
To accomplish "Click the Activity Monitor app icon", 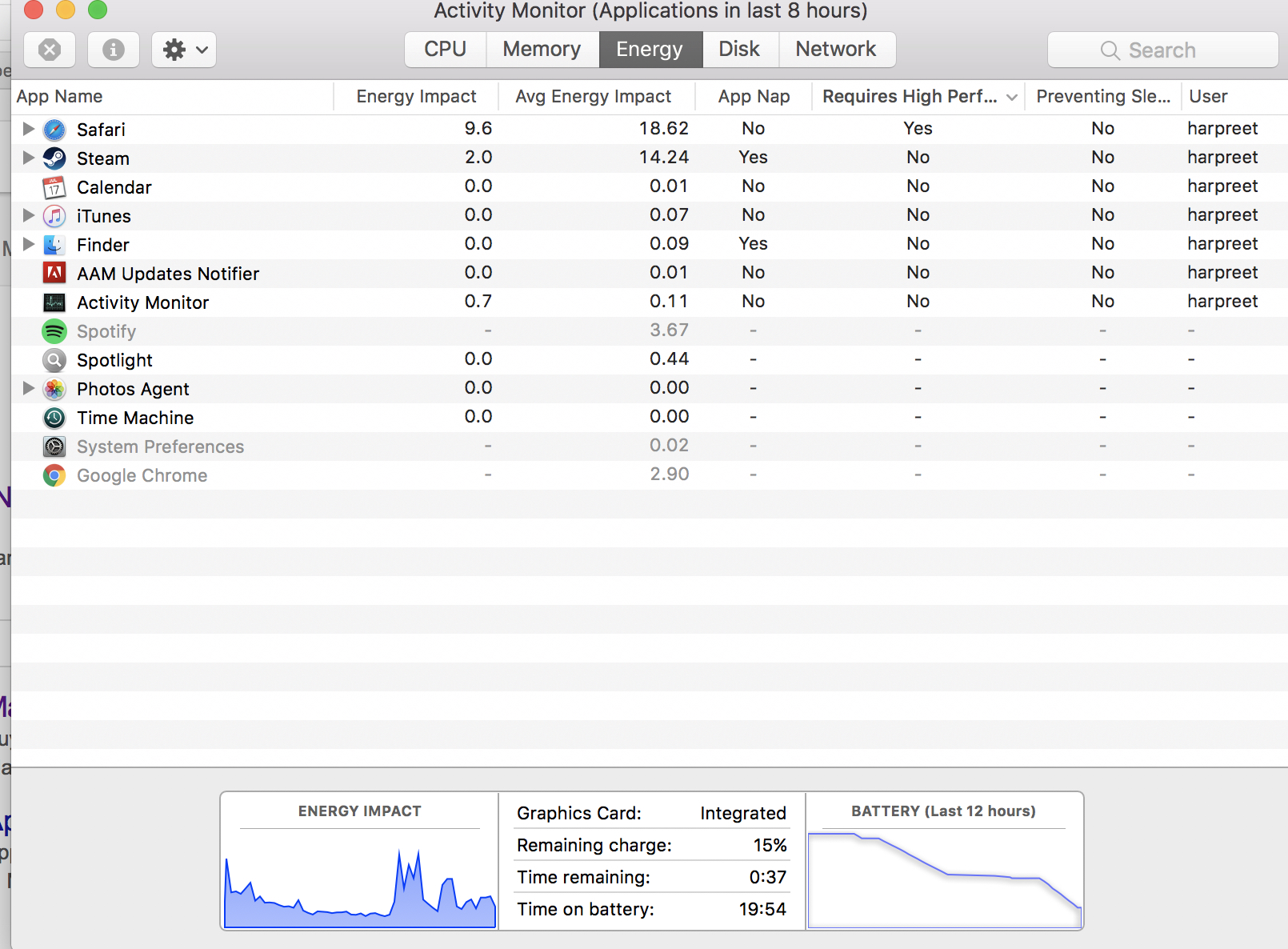I will click(x=54, y=302).
